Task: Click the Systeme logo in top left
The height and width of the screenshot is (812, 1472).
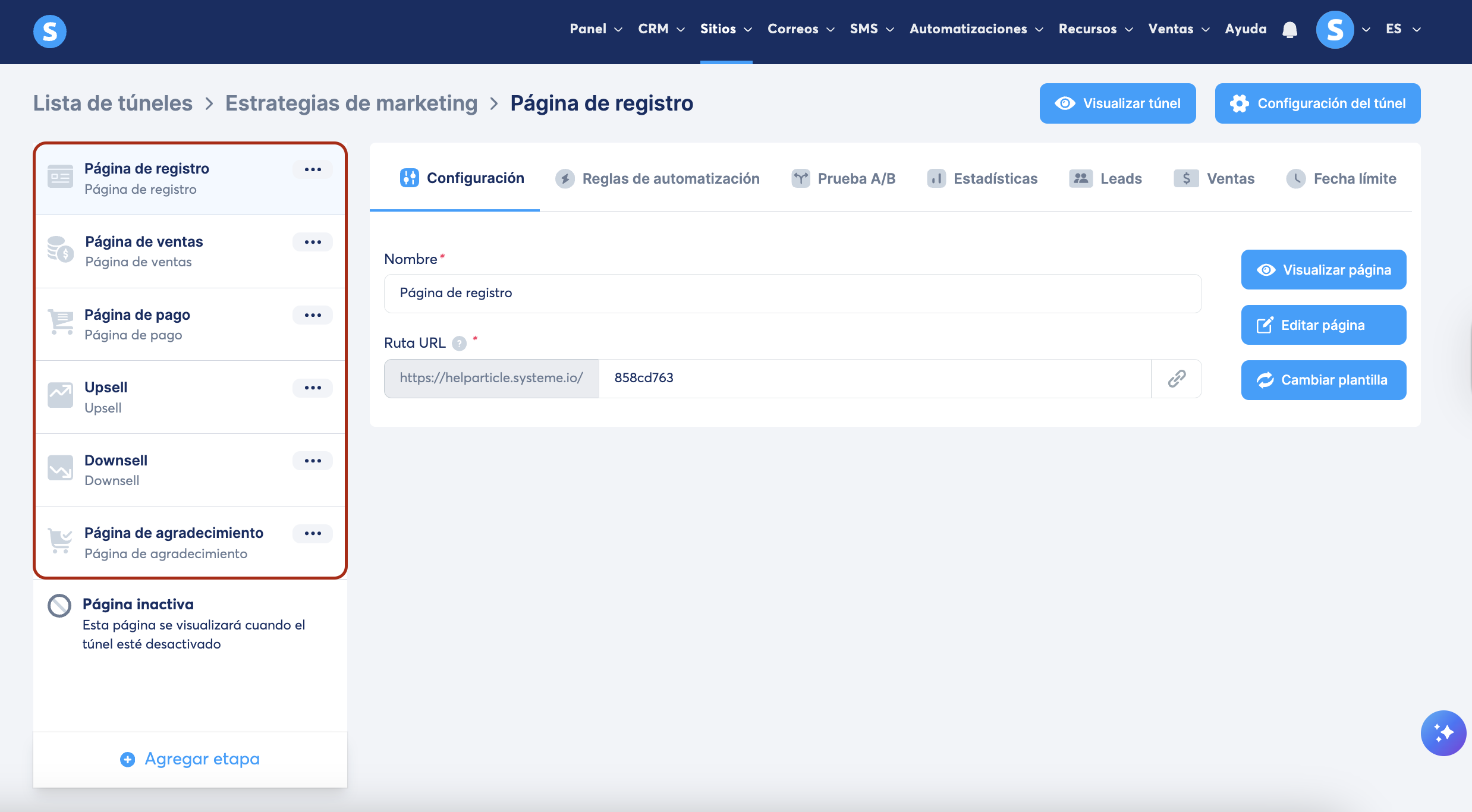Action: point(50,31)
